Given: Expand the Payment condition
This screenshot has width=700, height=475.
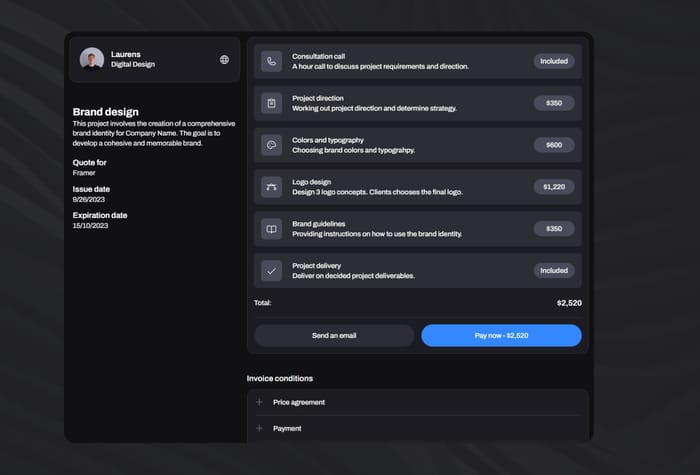Looking at the screenshot, I should click(417, 429).
